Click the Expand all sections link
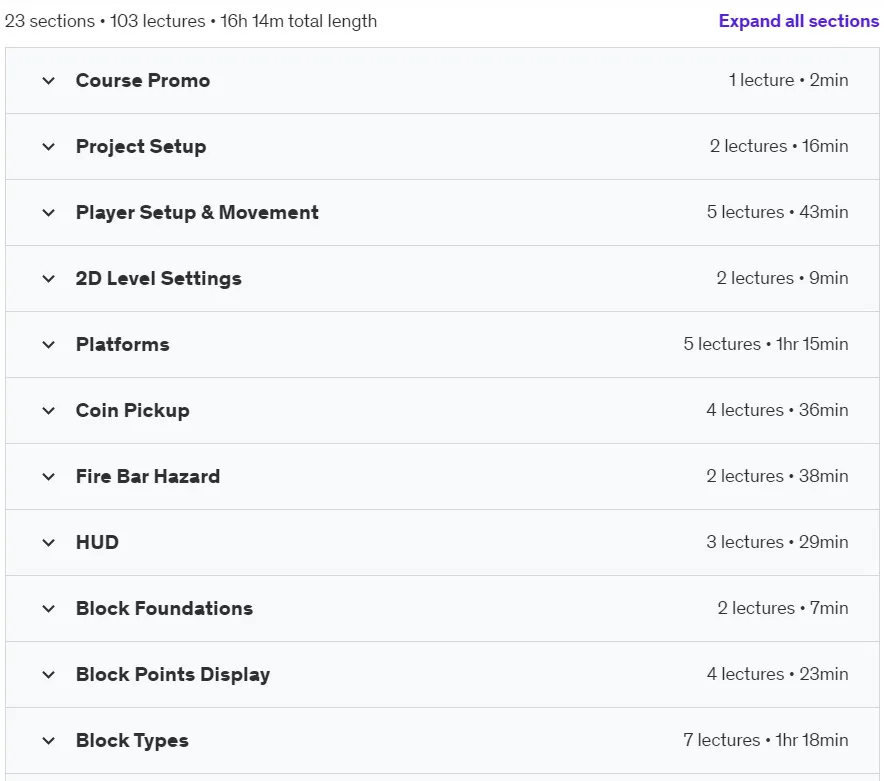The width and height of the screenshot is (884, 781). tap(798, 21)
